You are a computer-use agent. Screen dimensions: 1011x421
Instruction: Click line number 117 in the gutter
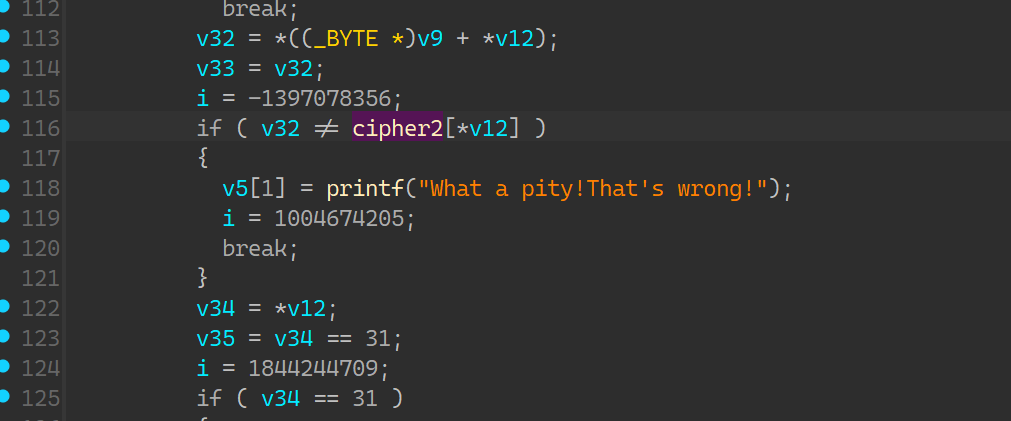[x=41, y=159]
